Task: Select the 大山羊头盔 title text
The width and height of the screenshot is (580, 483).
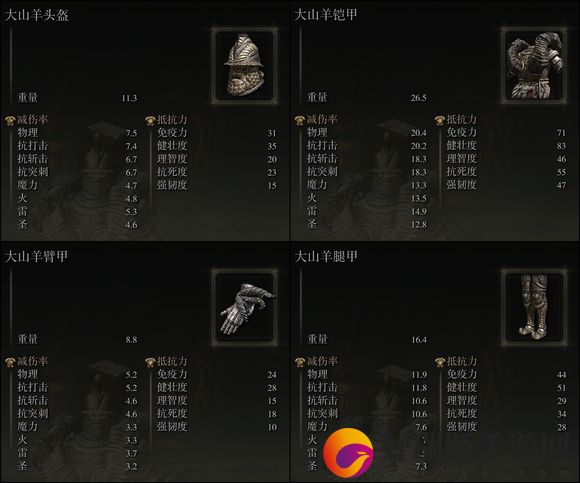Action: [37, 15]
